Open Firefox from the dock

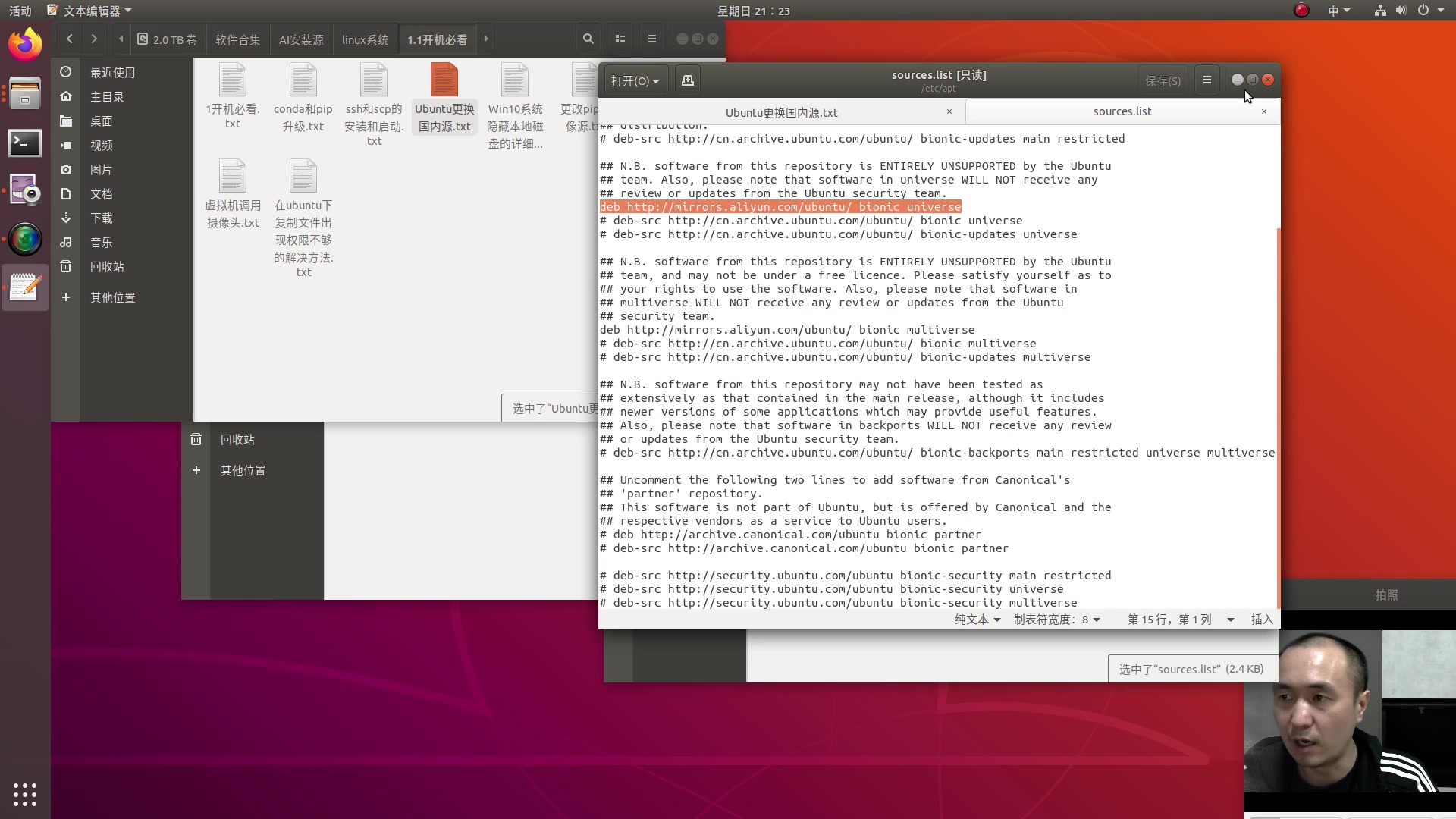pyautogui.click(x=25, y=44)
